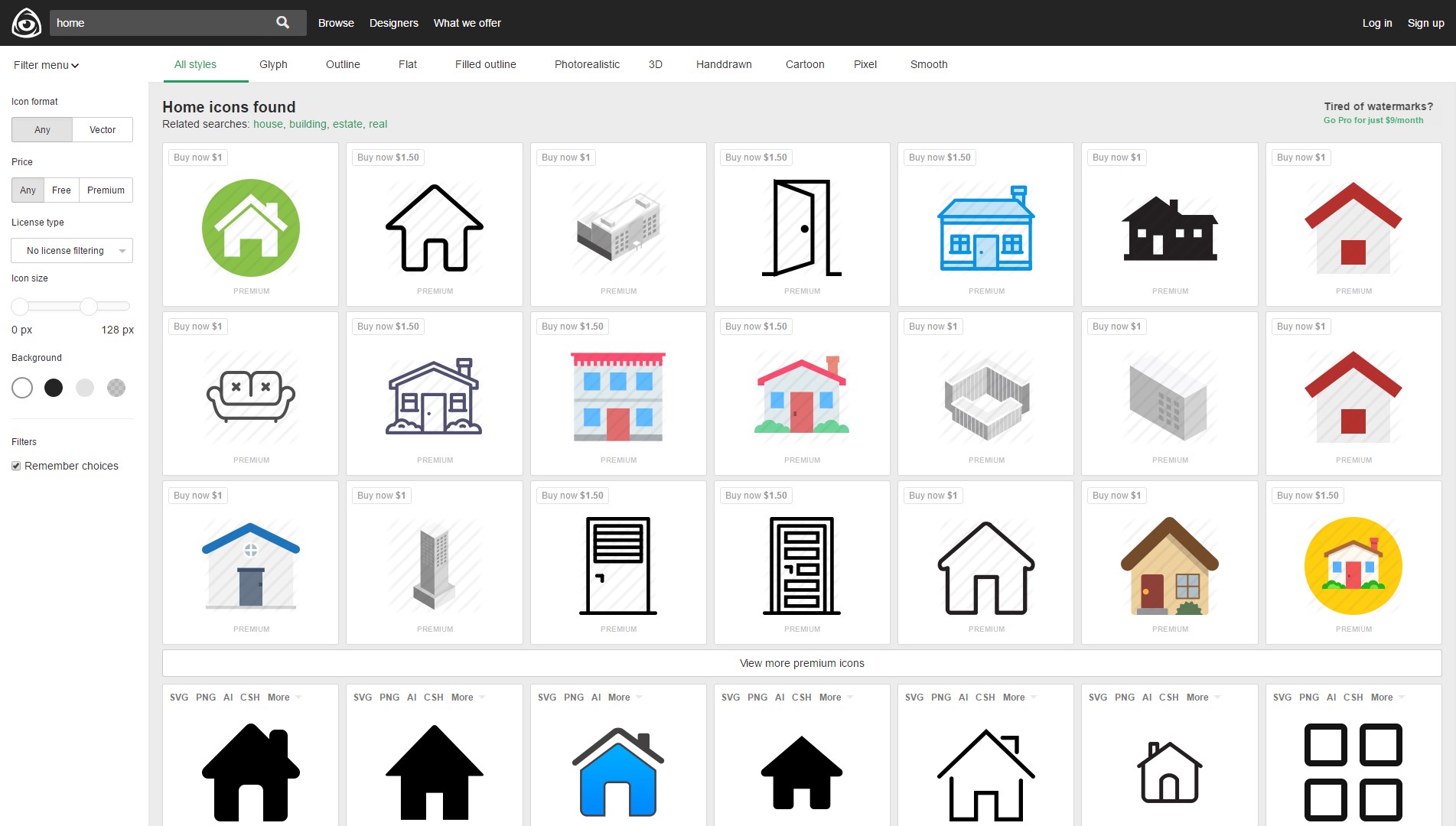Viewport: 1456px width, 826px height.
Task: Click View more premium icons
Action: 802,663
